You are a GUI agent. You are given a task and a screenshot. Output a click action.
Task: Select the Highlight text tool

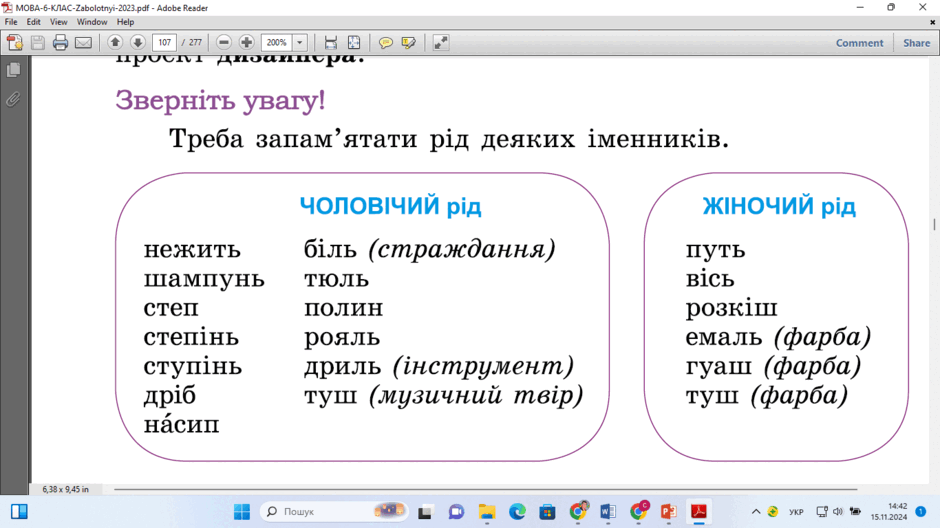[x=409, y=43]
